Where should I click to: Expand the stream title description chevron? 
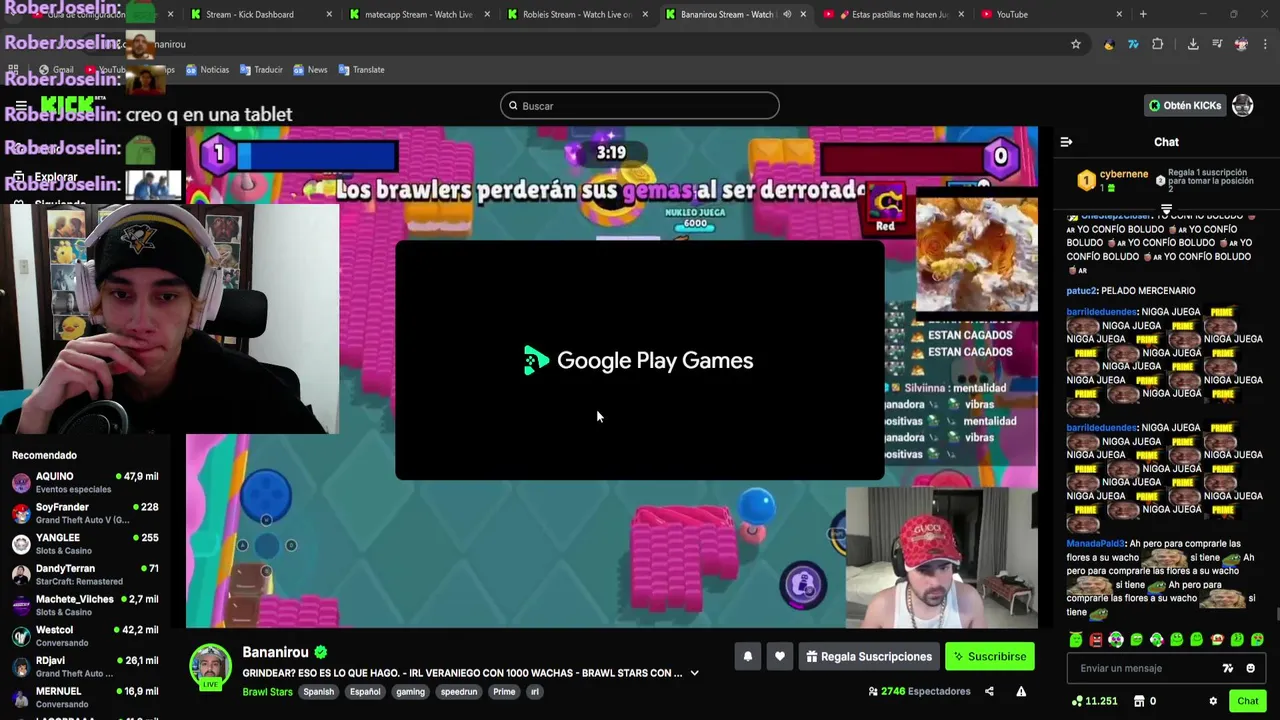[x=694, y=673]
